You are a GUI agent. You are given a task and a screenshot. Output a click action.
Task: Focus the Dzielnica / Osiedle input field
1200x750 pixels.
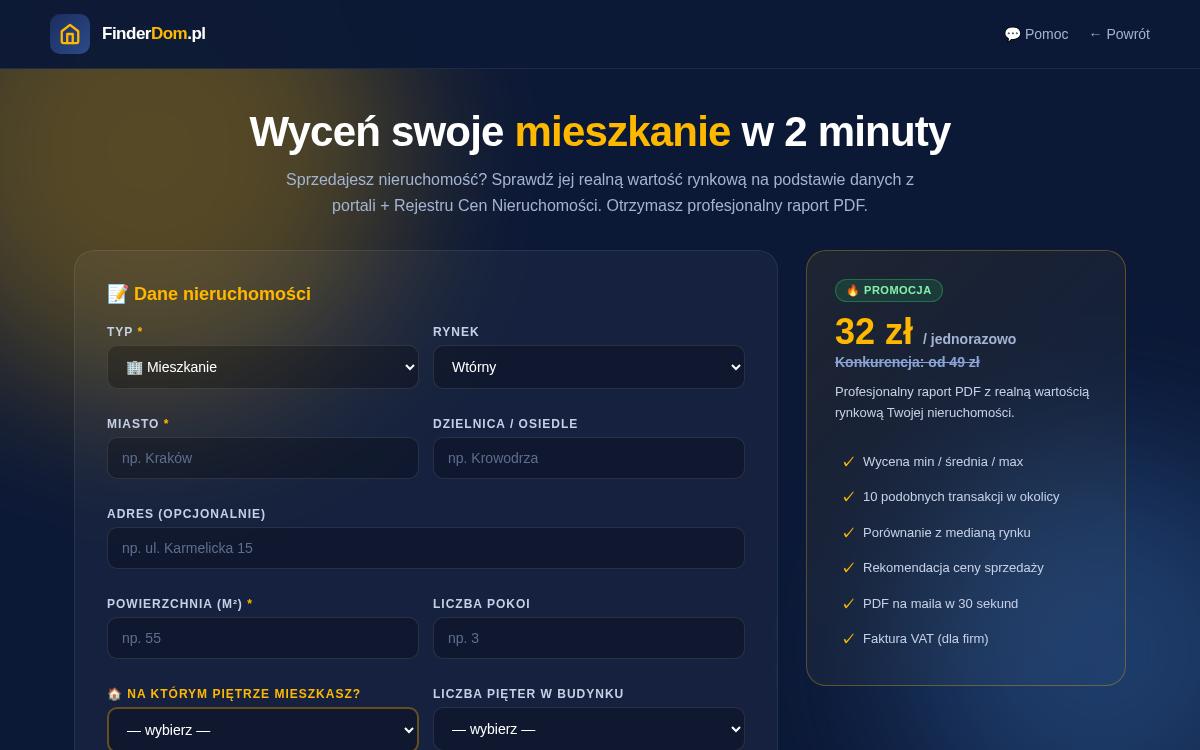click(x=589, y=458)
